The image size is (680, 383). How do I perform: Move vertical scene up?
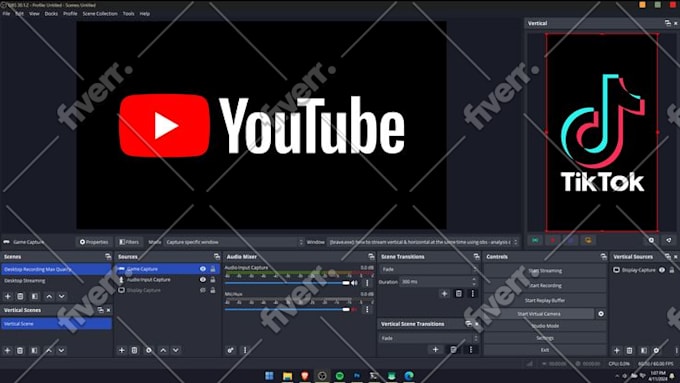coord(49,350)
